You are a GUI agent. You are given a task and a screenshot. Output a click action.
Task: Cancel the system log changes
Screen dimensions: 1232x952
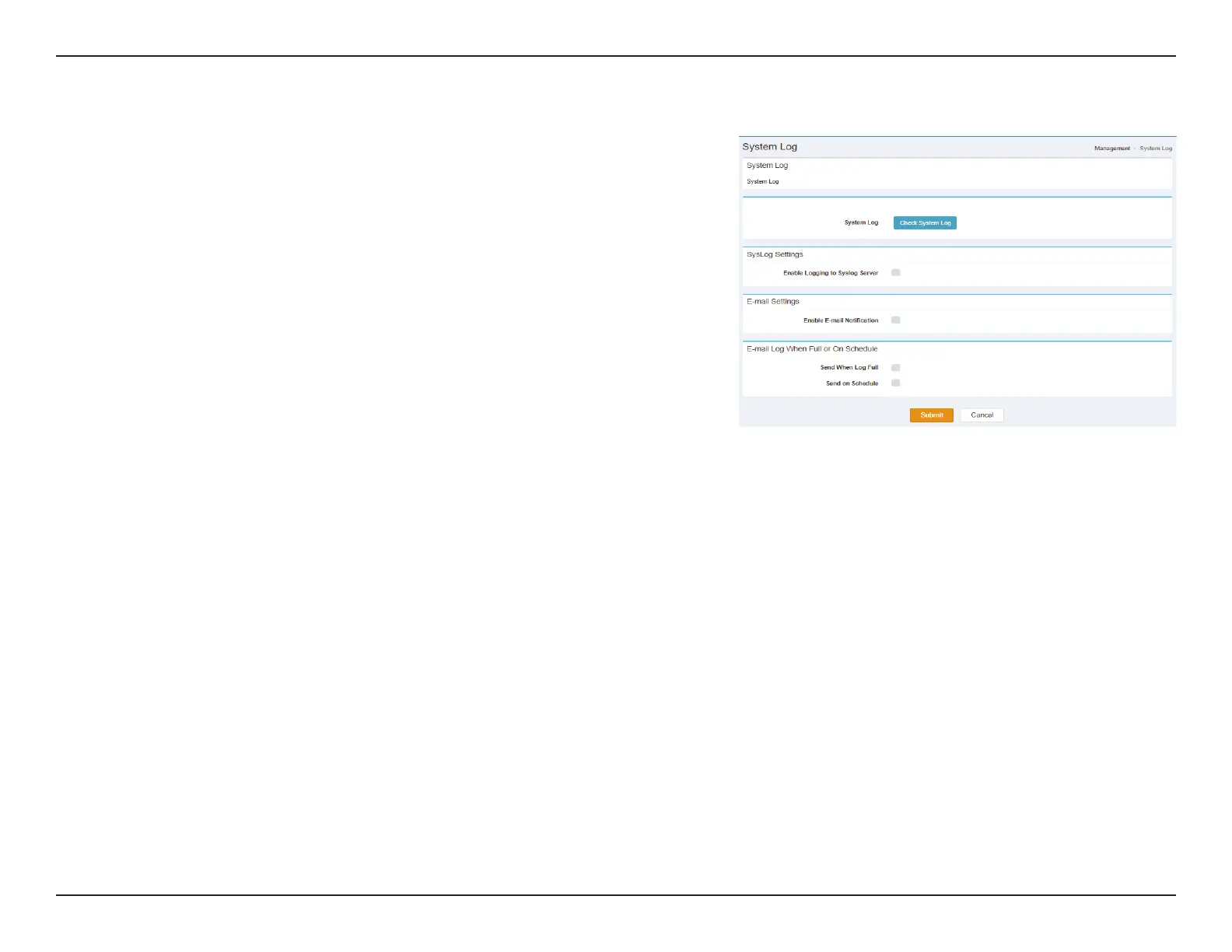(x=982, y=415)
